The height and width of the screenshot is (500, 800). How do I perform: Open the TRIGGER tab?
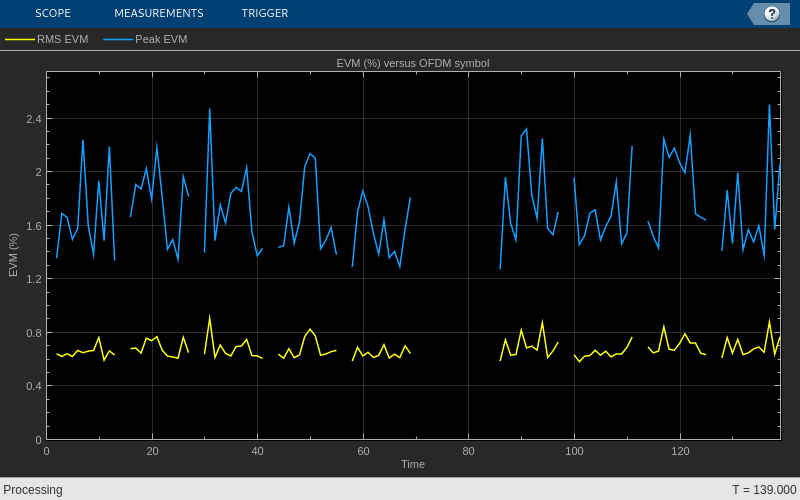pyautogui.click(x=265, y=13)
